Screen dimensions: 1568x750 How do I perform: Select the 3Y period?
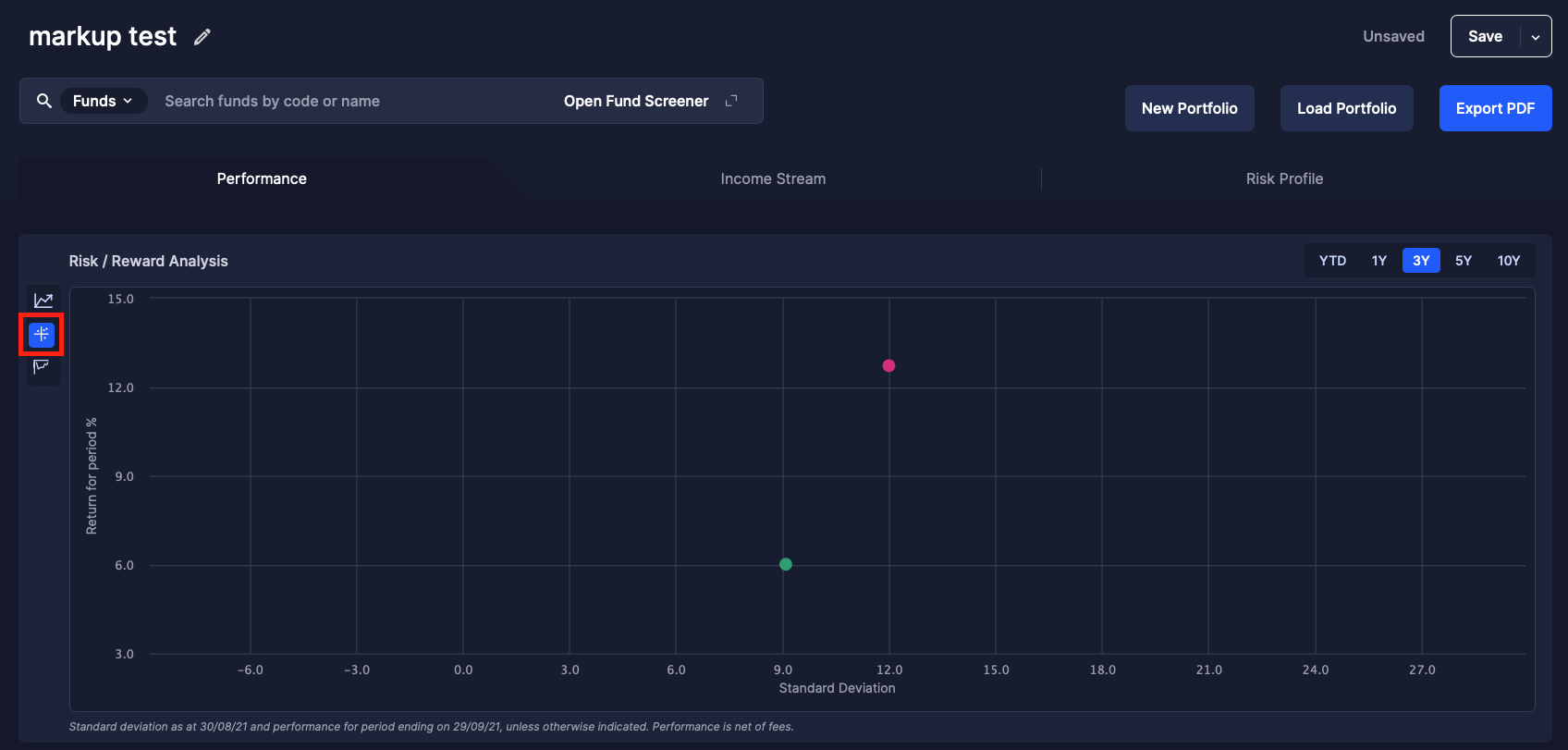pyautogui.click(x=1421, y=261)
